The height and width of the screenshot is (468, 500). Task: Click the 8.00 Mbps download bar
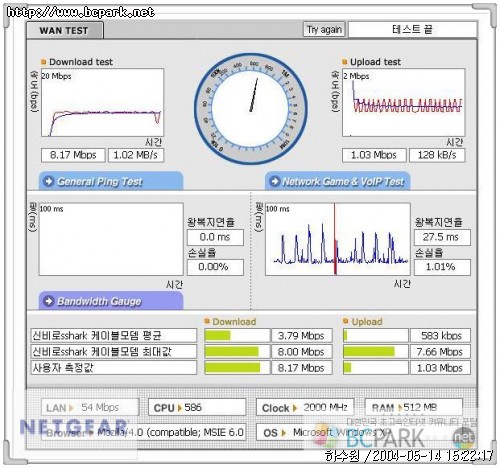tap(237, 351)
